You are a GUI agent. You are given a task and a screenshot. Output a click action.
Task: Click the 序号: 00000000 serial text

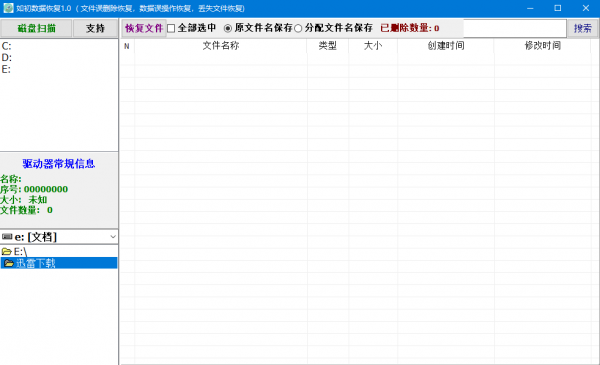coord(34,189)
